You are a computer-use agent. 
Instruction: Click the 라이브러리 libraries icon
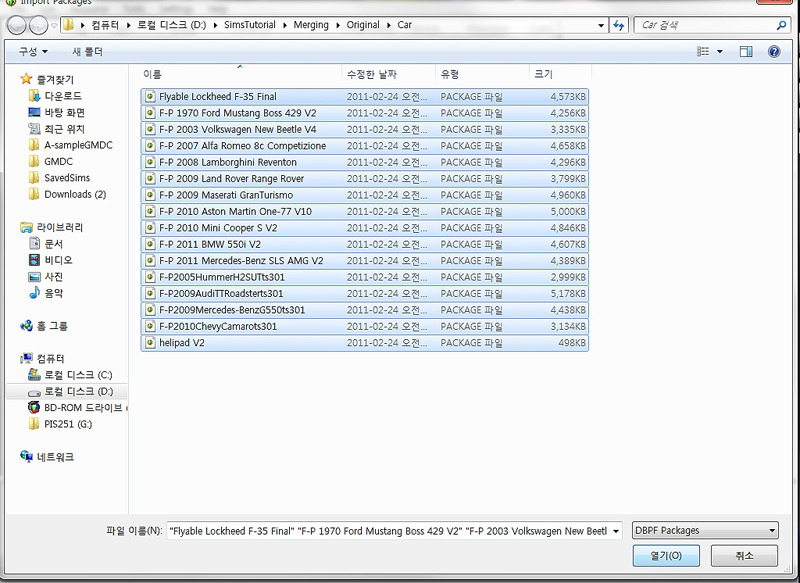26,227
